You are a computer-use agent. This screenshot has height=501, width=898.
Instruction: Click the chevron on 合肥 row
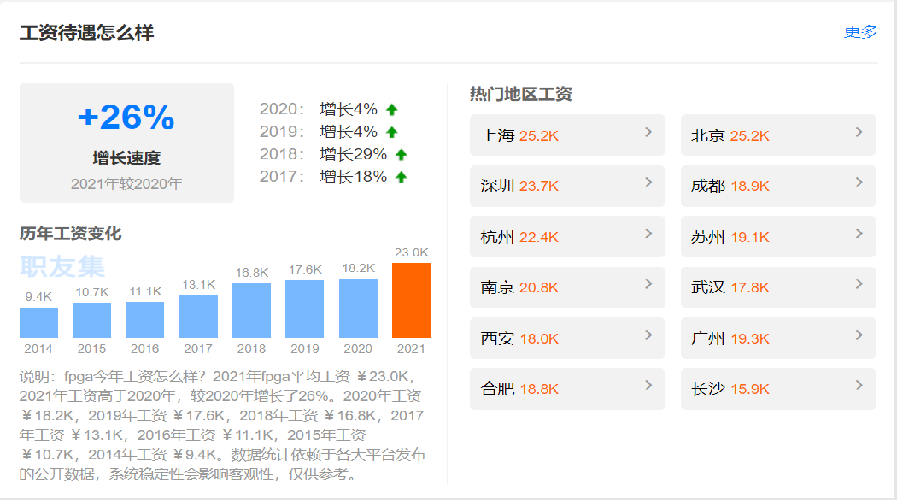[x=648, y=386]
